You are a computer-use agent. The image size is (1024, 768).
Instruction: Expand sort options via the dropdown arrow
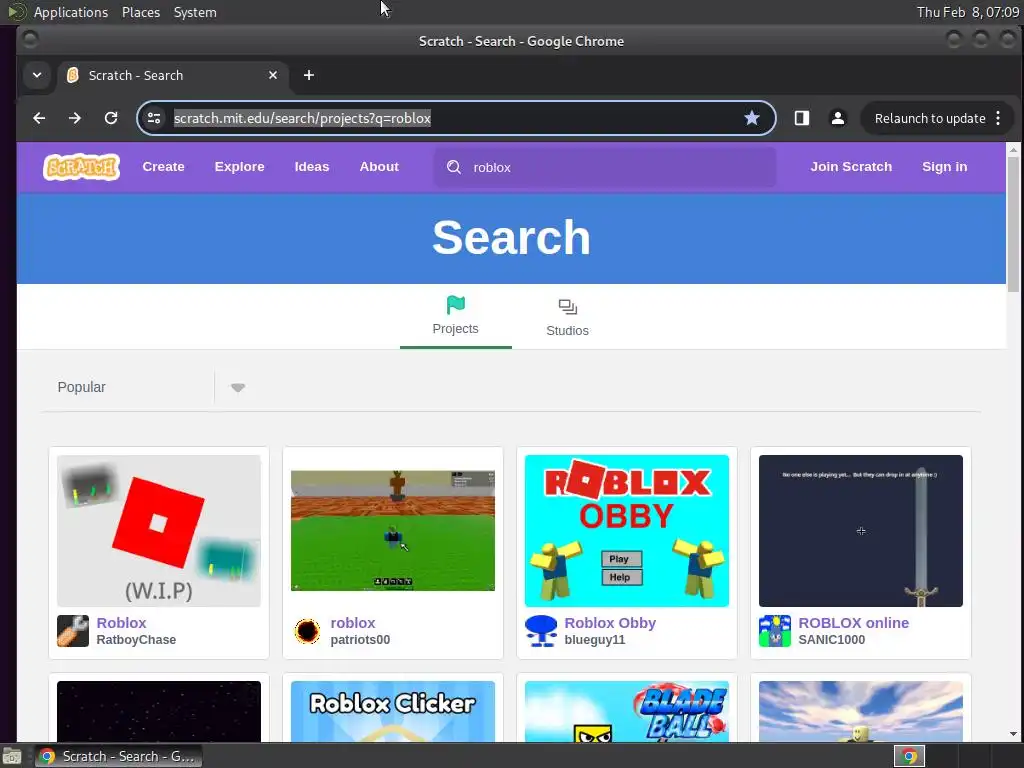point(238,388)
